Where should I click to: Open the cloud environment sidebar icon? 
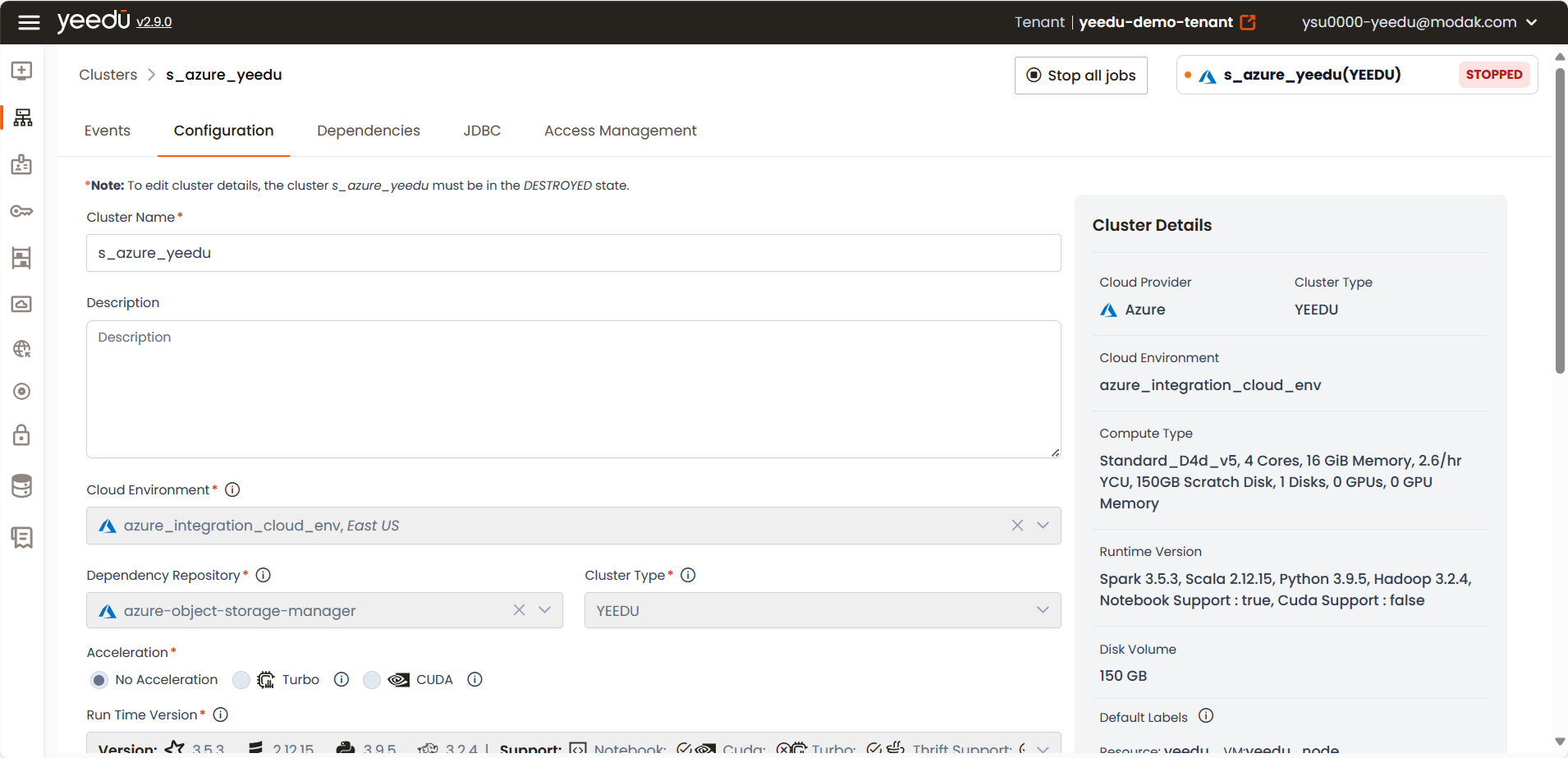pyautogui.click(x=22, y=304)
